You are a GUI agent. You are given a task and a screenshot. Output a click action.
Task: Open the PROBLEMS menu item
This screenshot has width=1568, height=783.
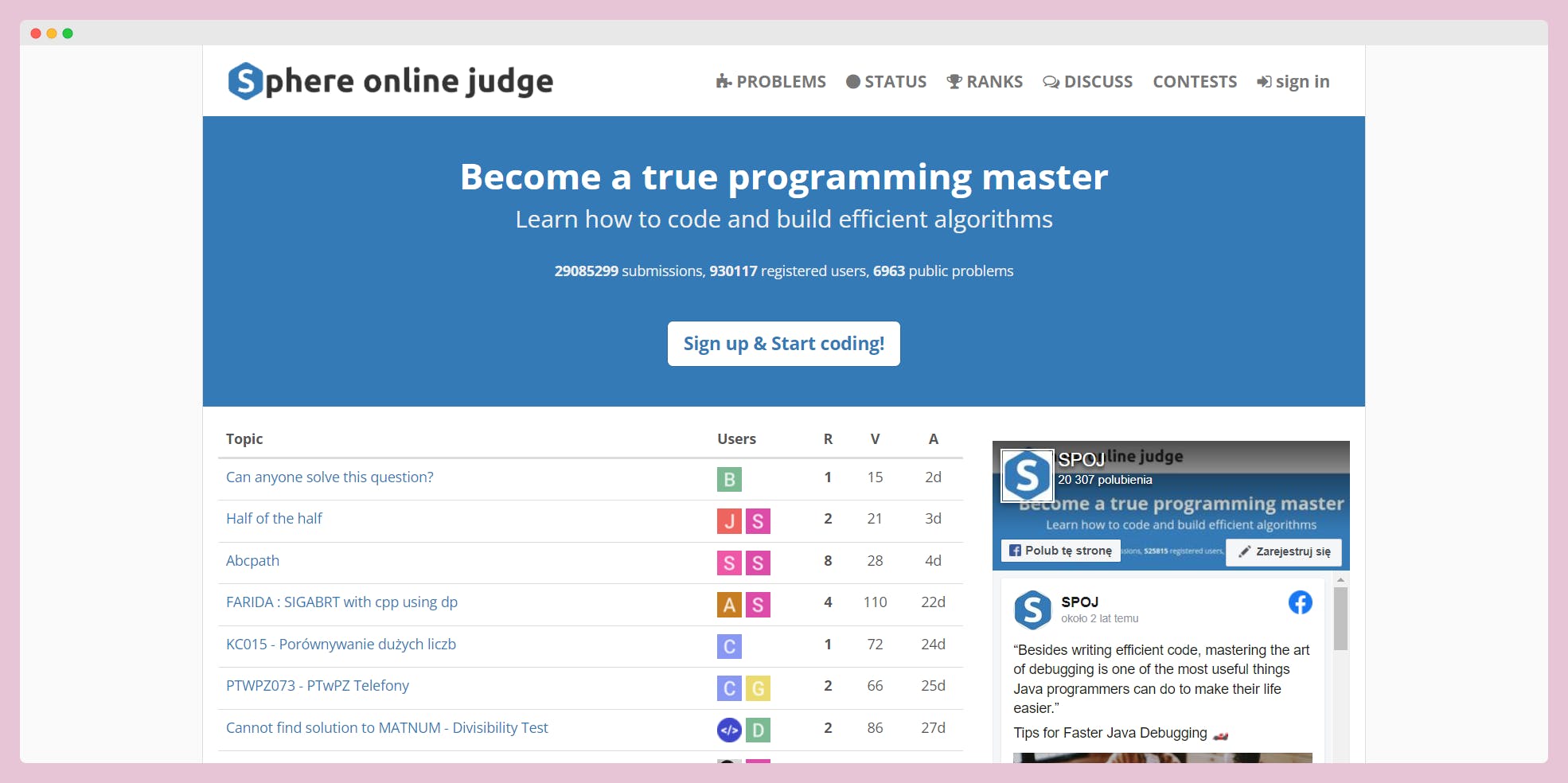[x=770, y=82]
